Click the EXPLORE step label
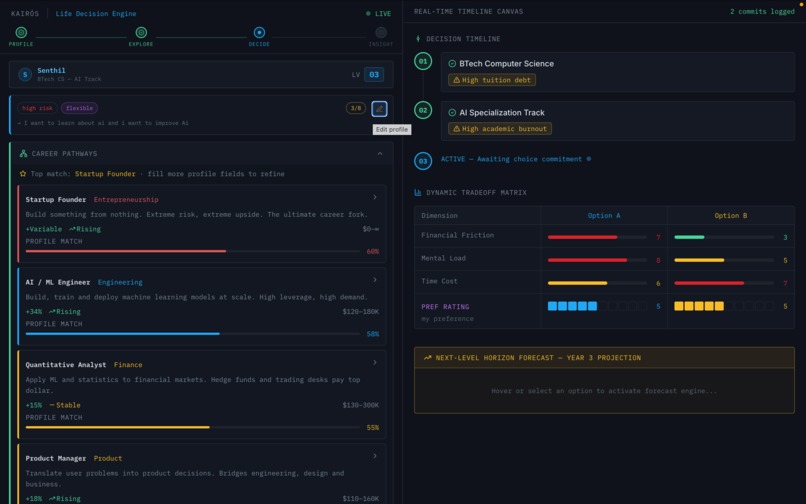 coord(141,44)
